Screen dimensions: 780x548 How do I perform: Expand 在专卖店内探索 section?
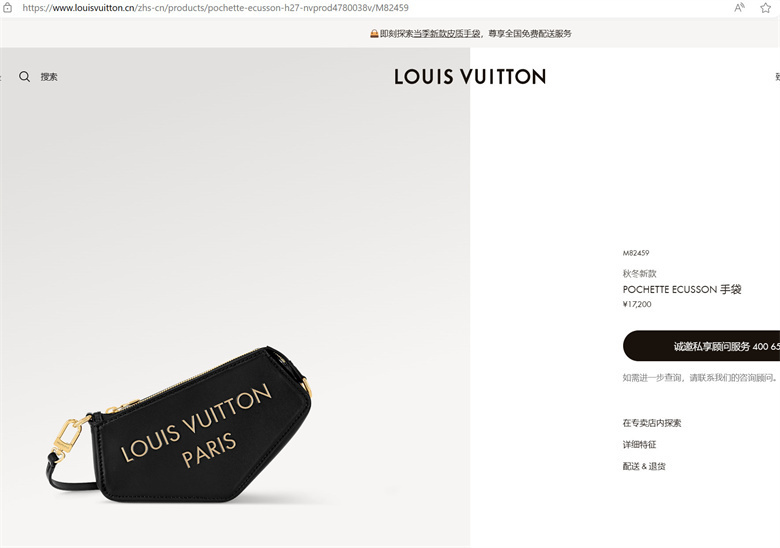[652, 423]
